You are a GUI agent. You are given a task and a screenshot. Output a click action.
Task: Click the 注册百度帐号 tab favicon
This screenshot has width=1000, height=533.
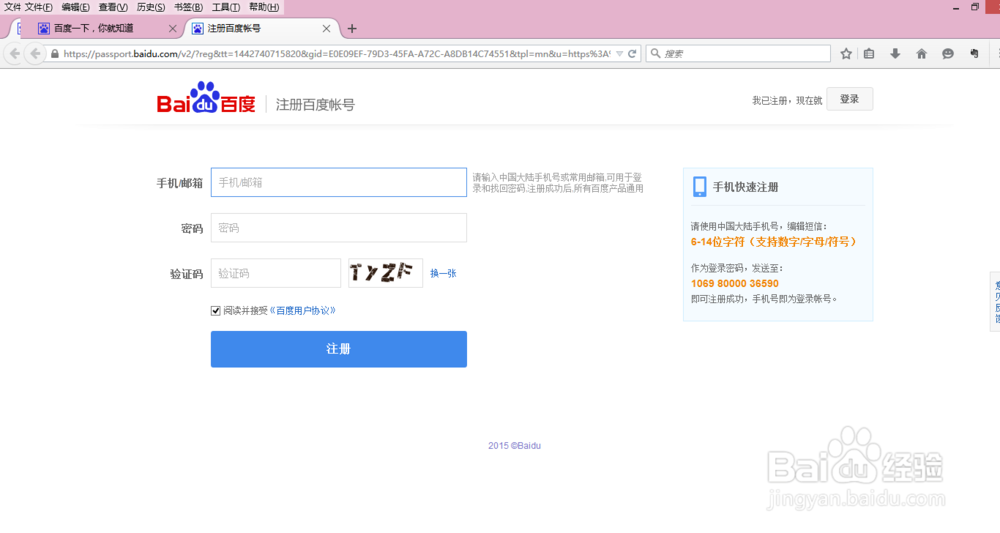point(198,29)
